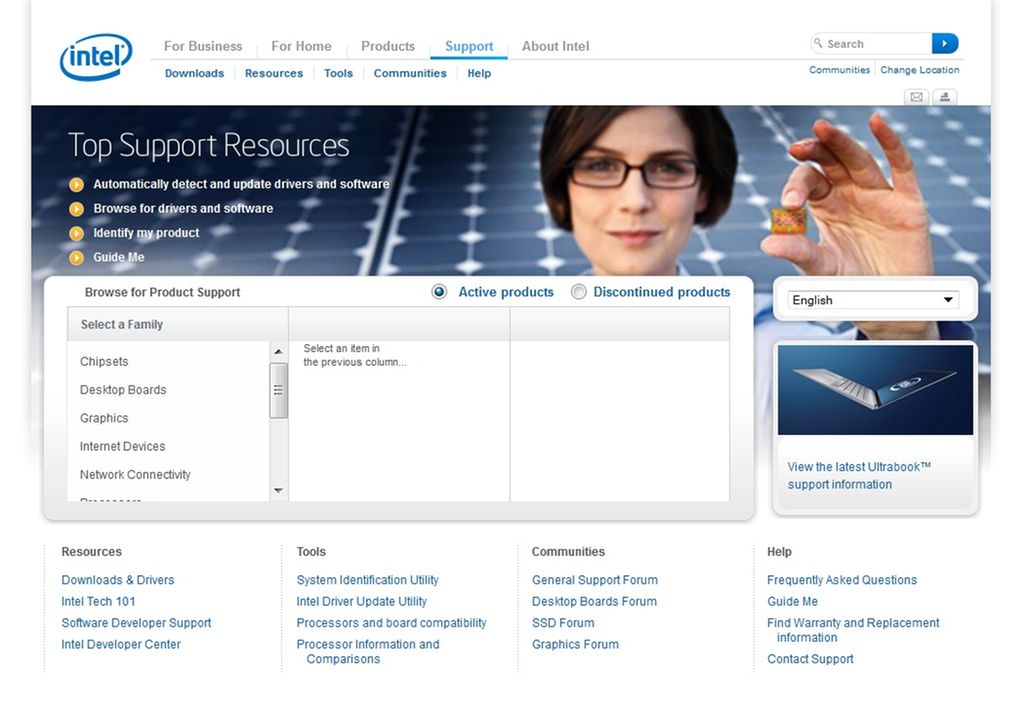Click the Intel logo
The height and width of the screenshot is (708, 1024).
point(96,58)
